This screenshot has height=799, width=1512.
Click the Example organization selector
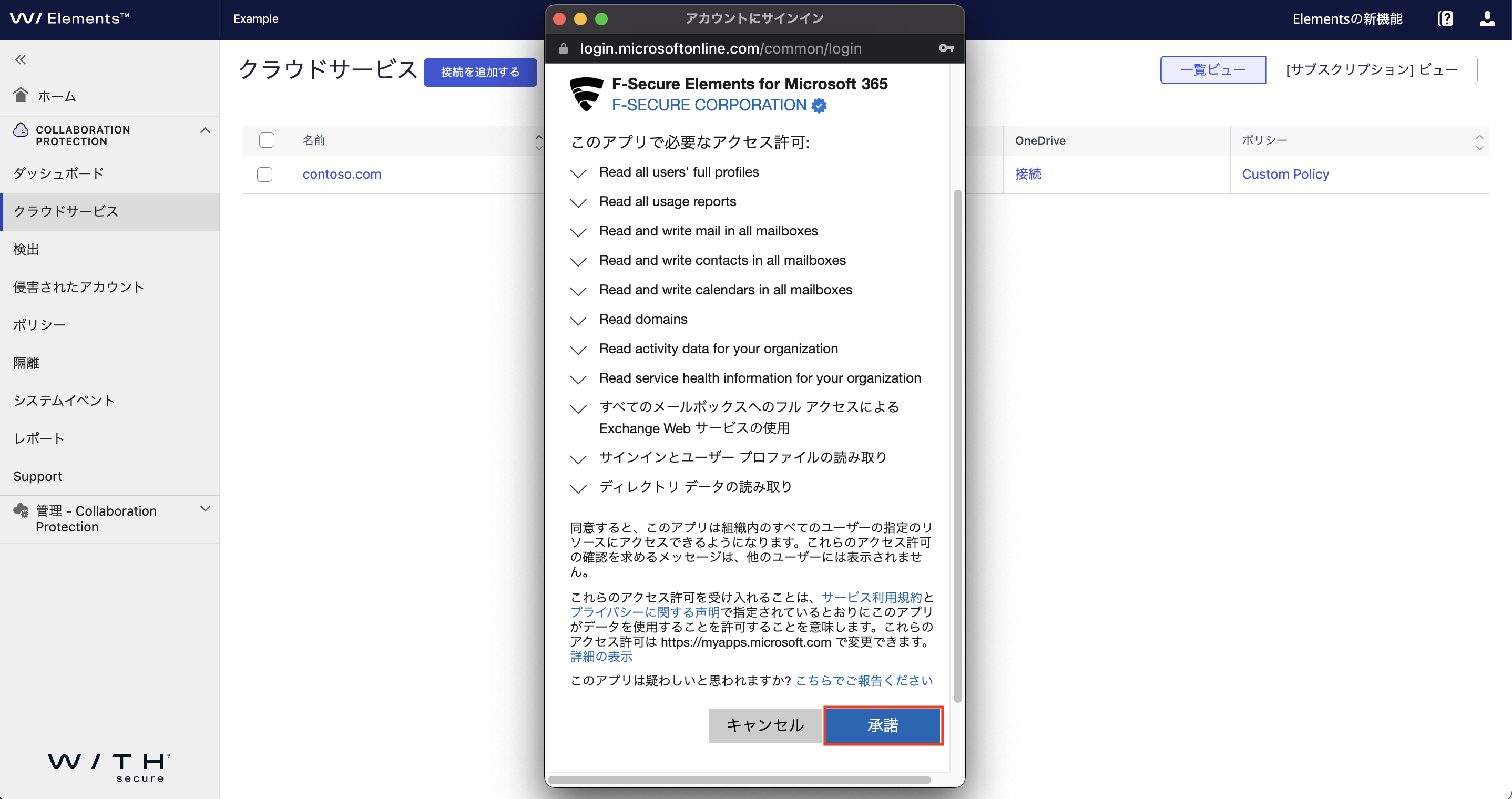tap(256, 19)
